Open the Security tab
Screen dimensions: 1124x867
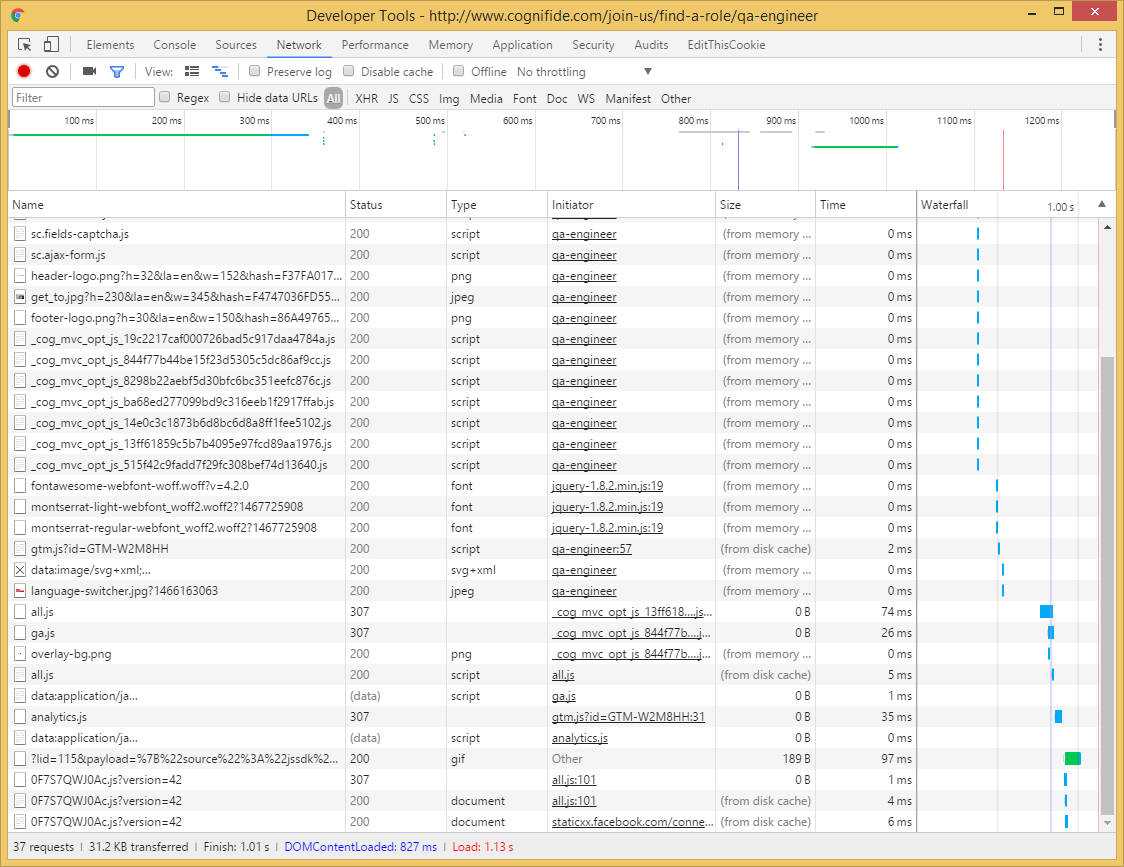(x=593, y=44)
